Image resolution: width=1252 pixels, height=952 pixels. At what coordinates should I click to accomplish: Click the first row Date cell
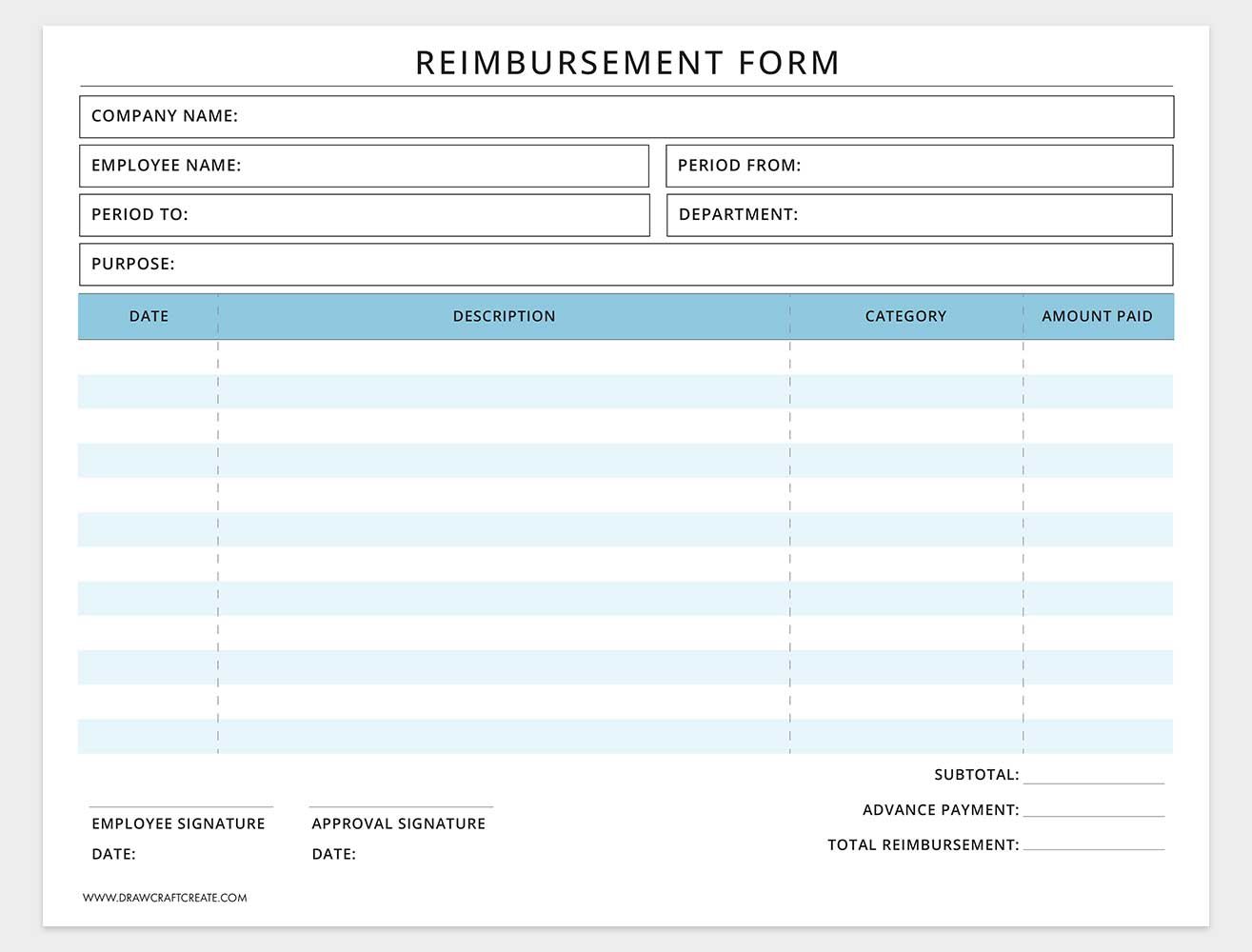[149, 357]
